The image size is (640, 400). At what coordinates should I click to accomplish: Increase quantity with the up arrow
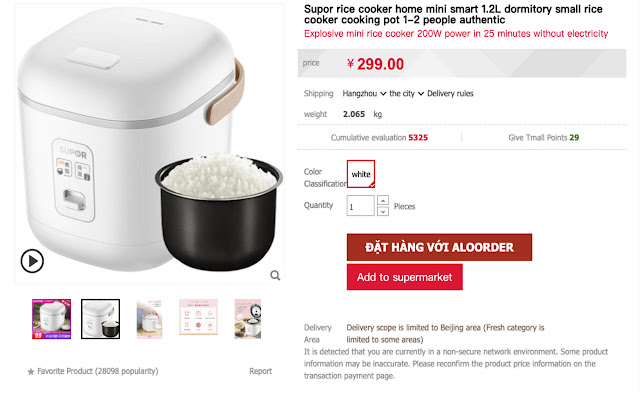[383, 200]
